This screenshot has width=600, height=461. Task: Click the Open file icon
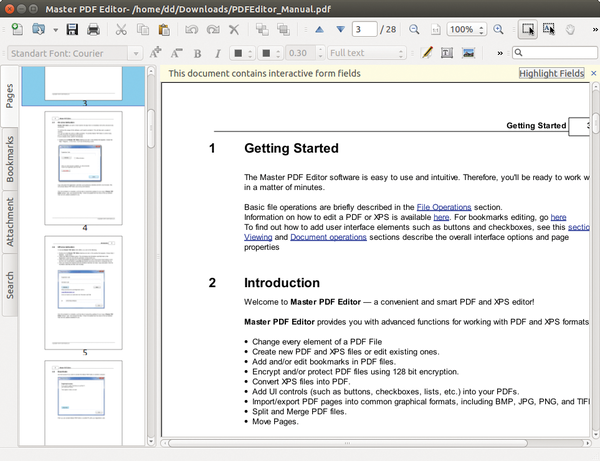tap(38, 29)
